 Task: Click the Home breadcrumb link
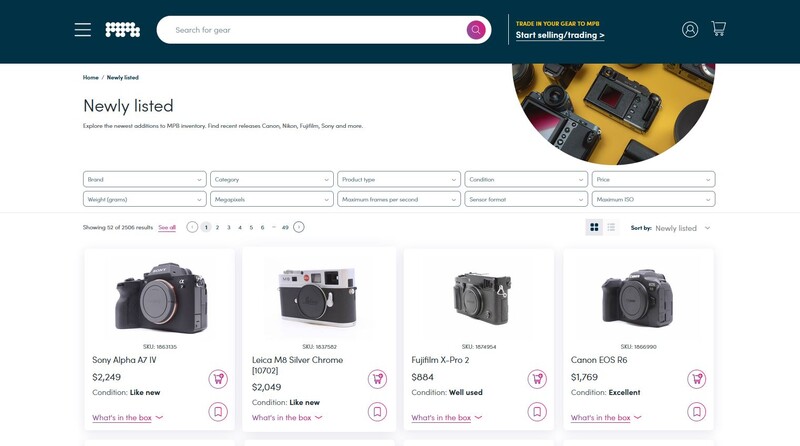90,78
